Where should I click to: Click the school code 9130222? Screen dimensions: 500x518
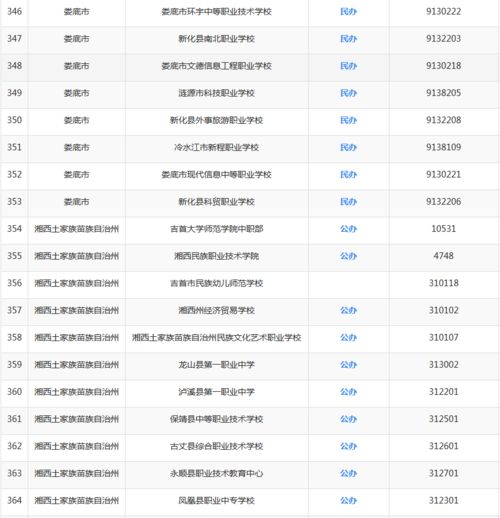[x=443, y=12]
